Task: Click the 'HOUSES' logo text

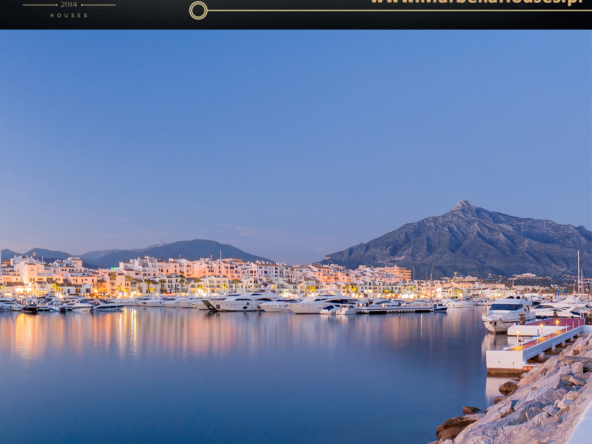Action: coord(69,15)
